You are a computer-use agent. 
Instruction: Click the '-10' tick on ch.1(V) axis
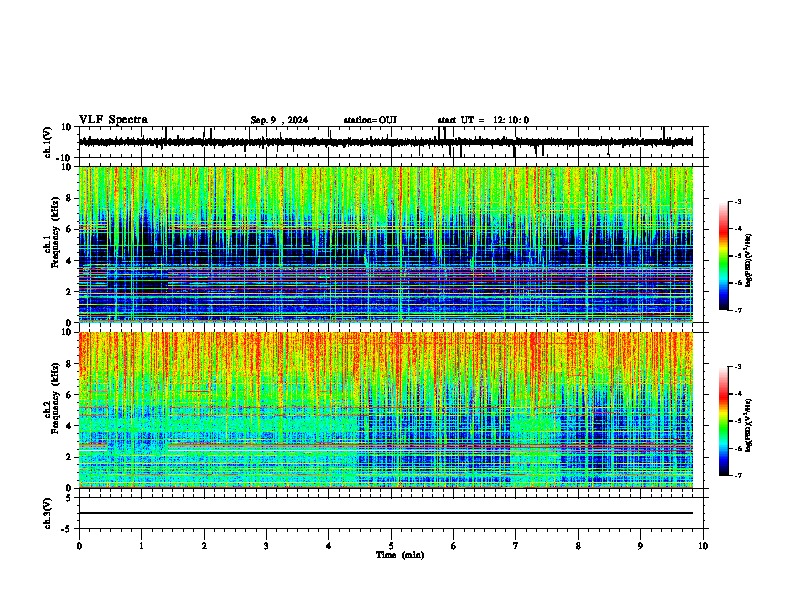point(65,158)
